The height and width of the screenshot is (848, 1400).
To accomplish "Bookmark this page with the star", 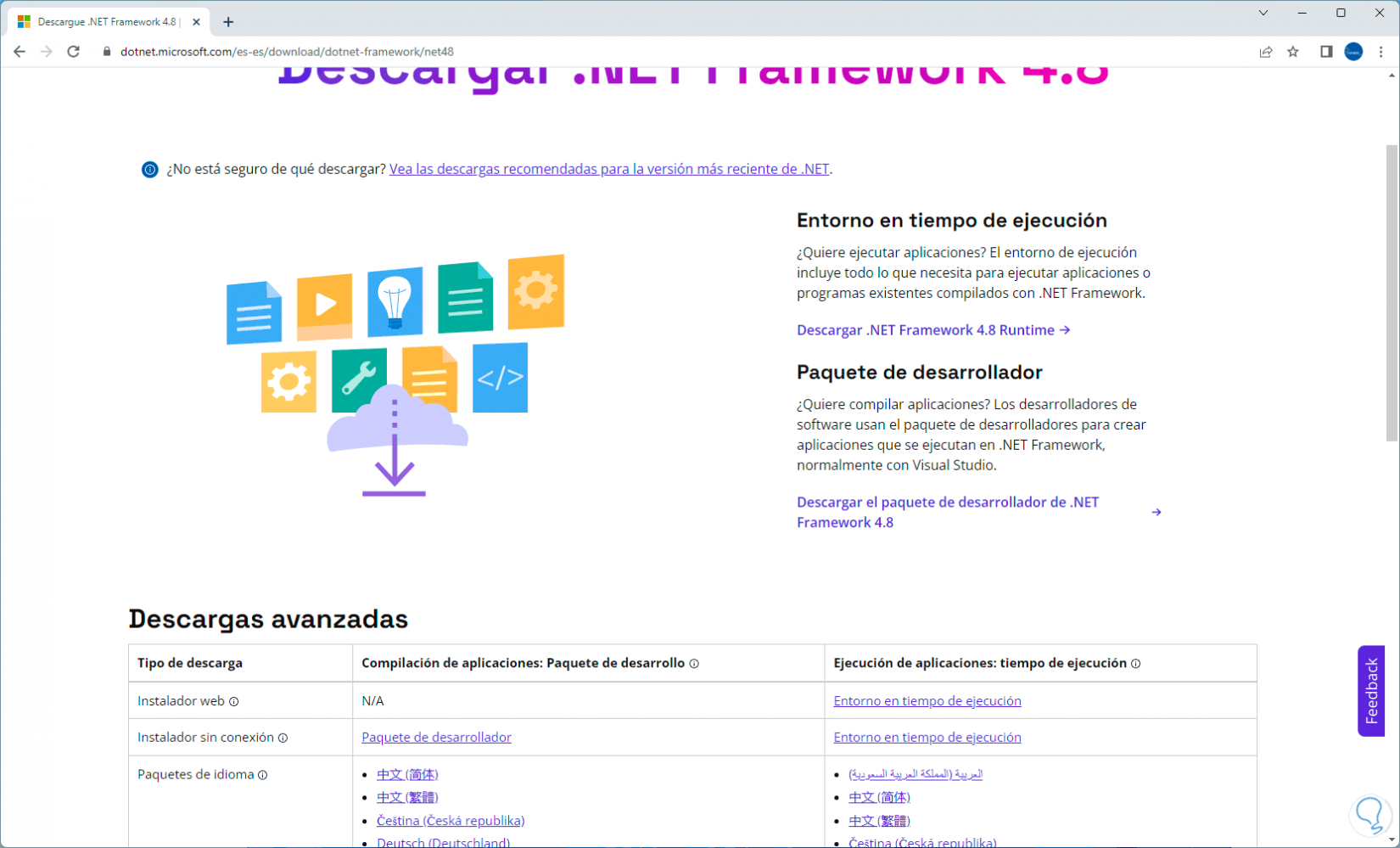I will point(1293,52).
